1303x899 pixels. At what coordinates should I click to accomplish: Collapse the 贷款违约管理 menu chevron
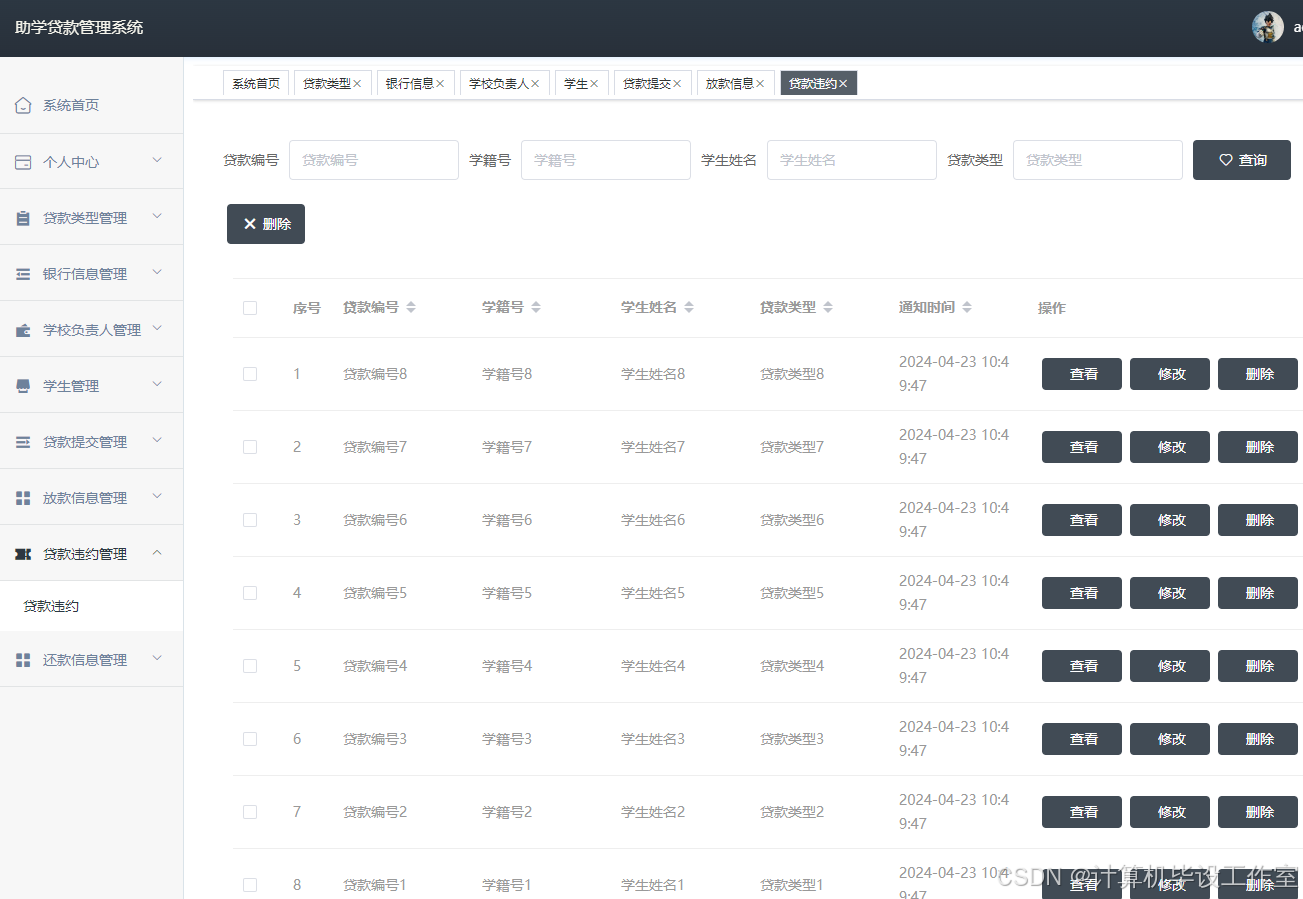click(157, 552)
